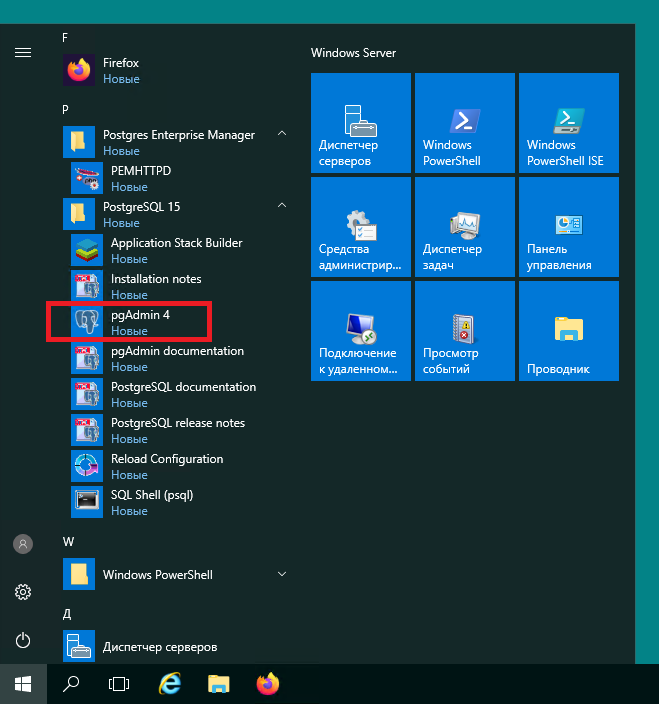Viewport: 659px width, 704px height.
Task: Open Подключение к удаленному tile
Action: click(x=361, y=331)
